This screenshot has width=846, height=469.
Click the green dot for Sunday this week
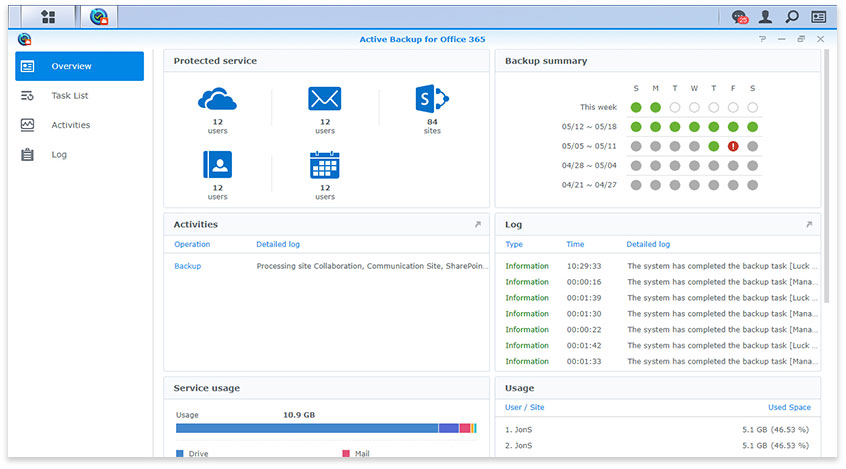point(636,107)
